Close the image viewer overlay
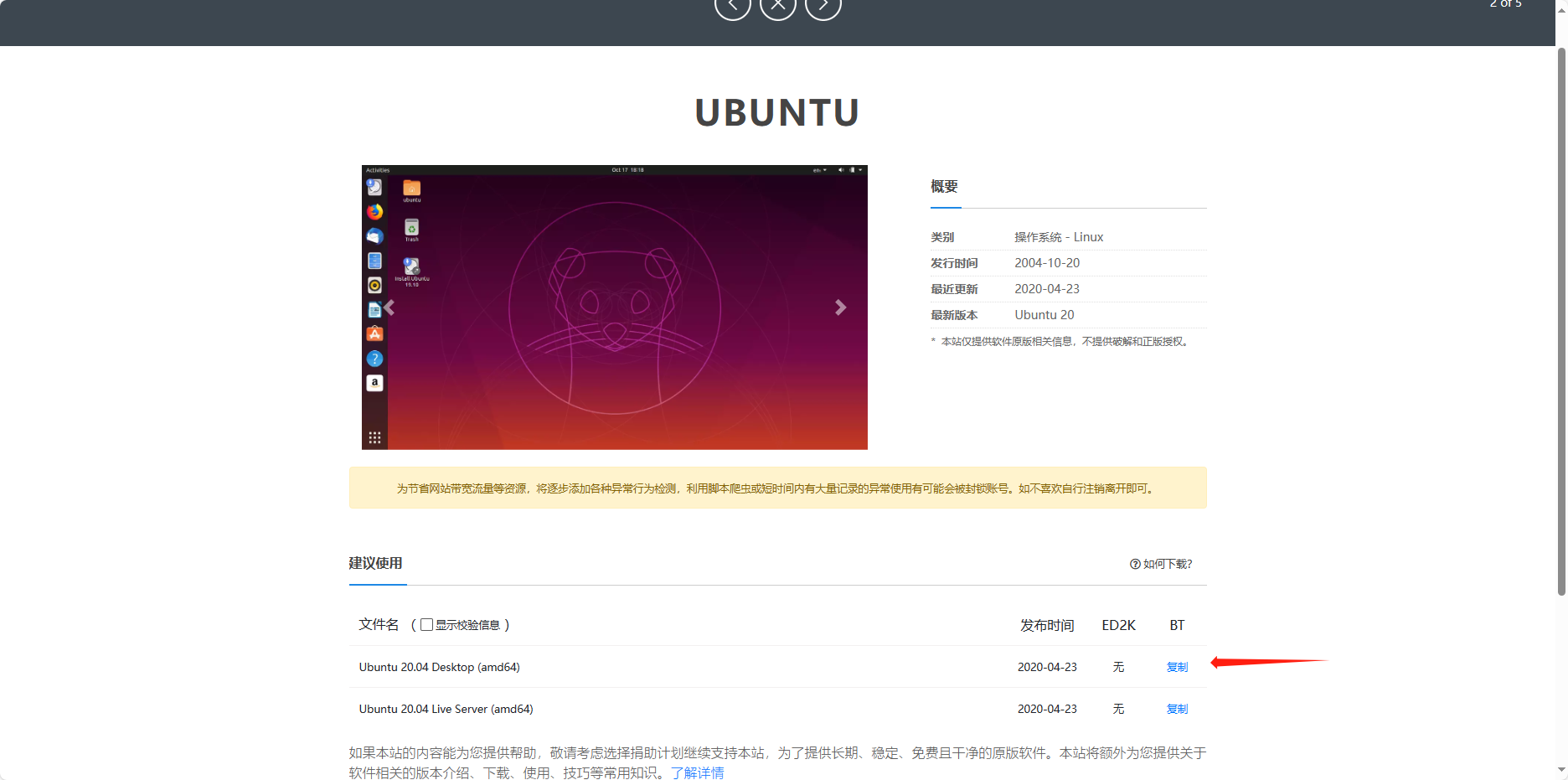Image resolution: width=1568 pixels, height=780 pixels. pos(777,5)
